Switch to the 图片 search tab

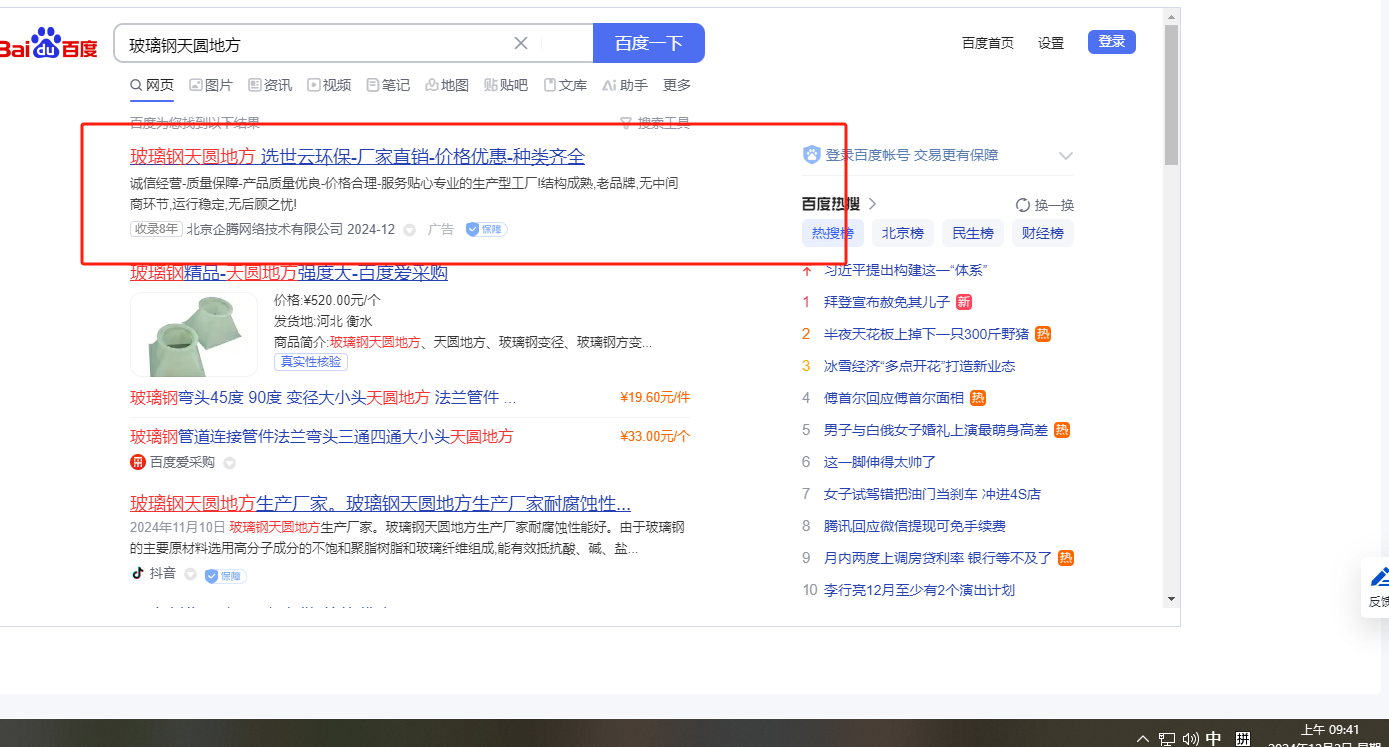coord(211,85)
